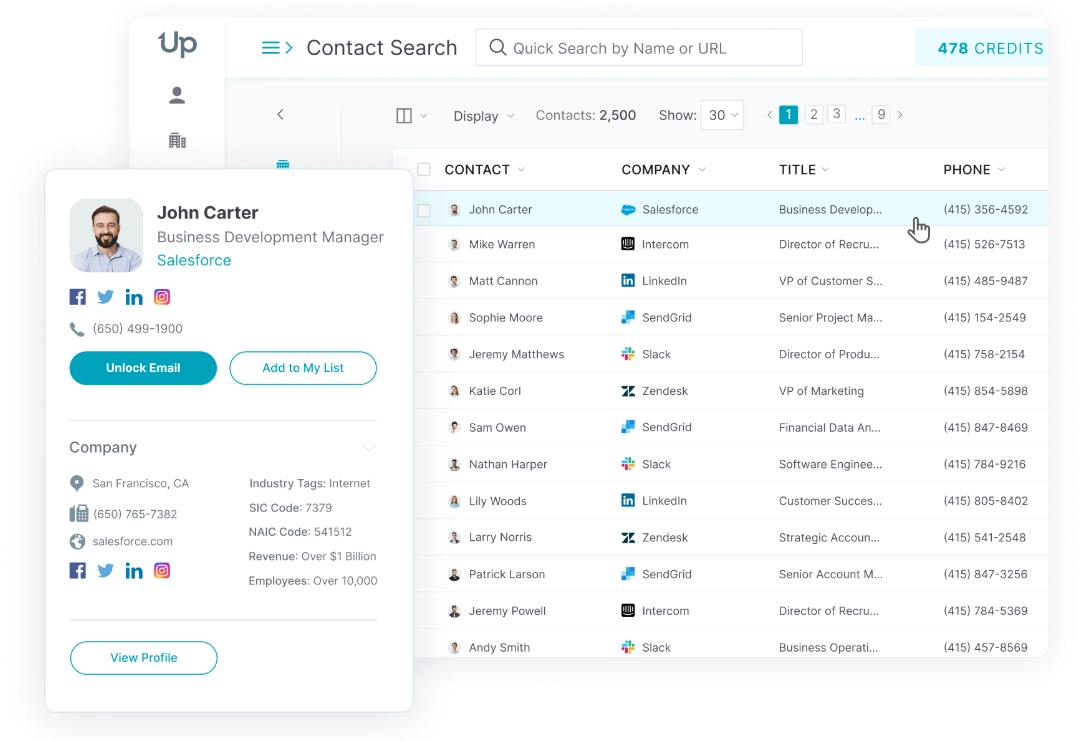Open company Instagram icon under salesforce.com
The height and width of the screenshot is (741, 1085).
pyautogui.click(x=162, y=570)
